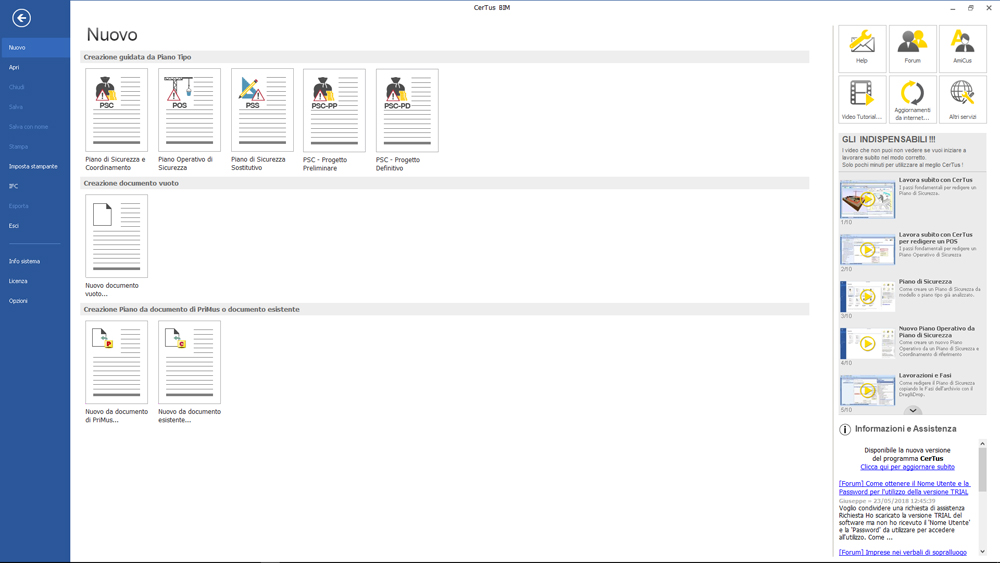Choose the PSC - Progetto Definitivo template

click(407, 110)
